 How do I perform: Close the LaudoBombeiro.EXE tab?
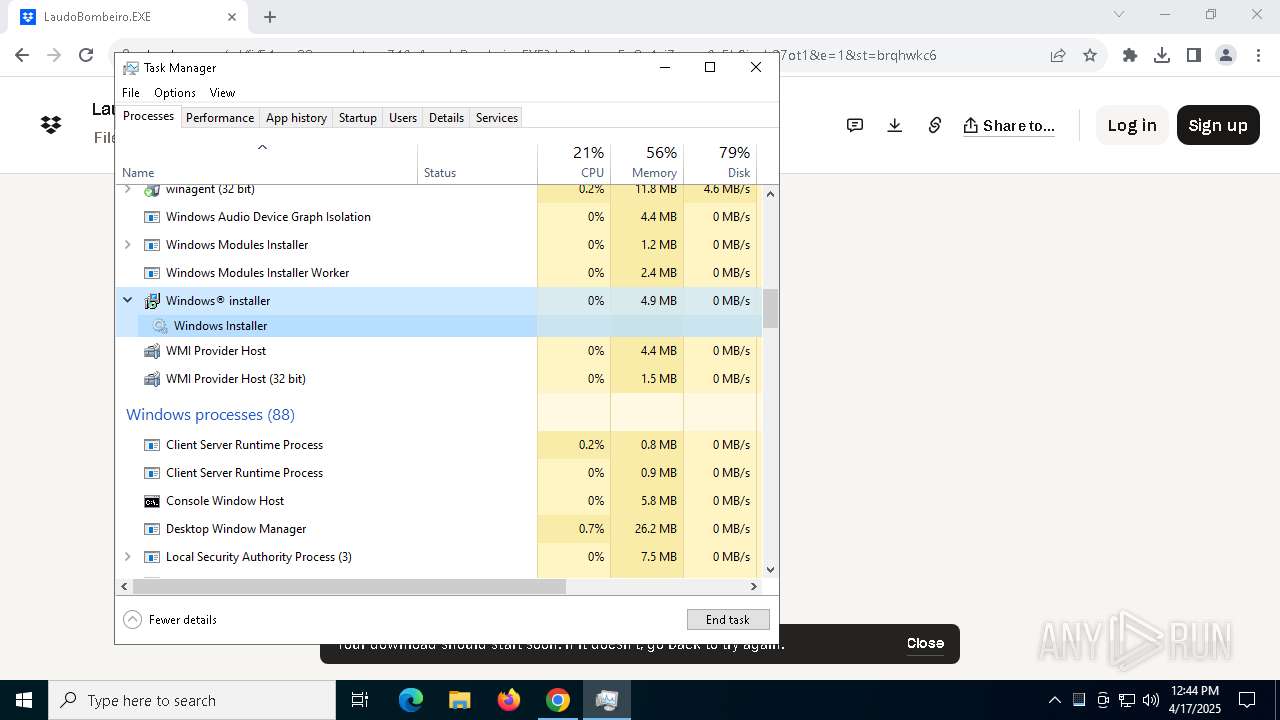coord(232,17)
